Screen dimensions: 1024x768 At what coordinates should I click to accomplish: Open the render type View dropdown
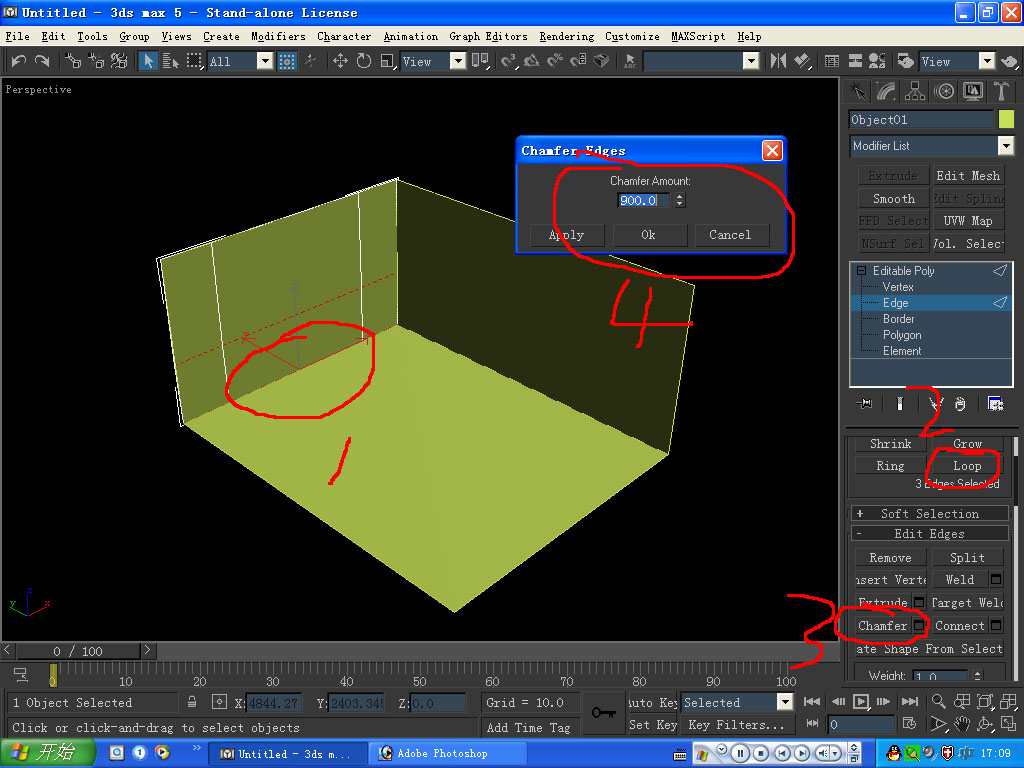(x=986, y=61)
